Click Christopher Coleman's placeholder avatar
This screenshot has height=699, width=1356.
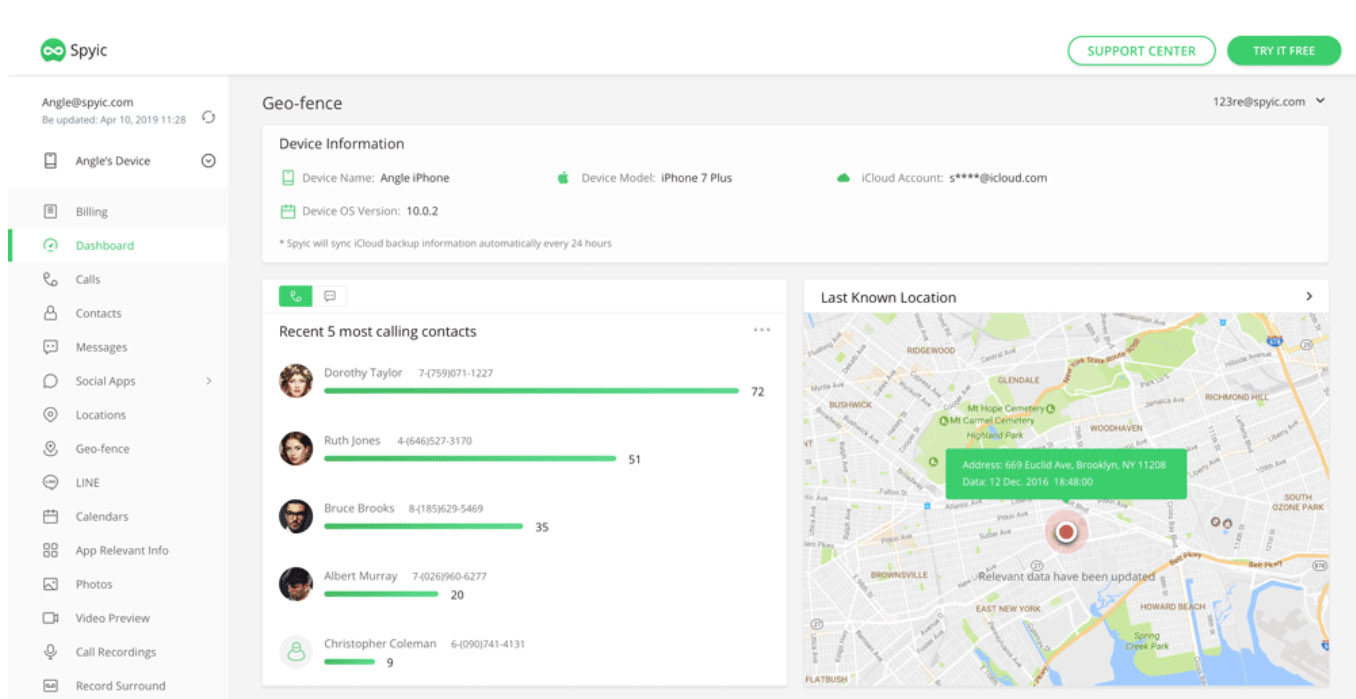tap(296, 652)
